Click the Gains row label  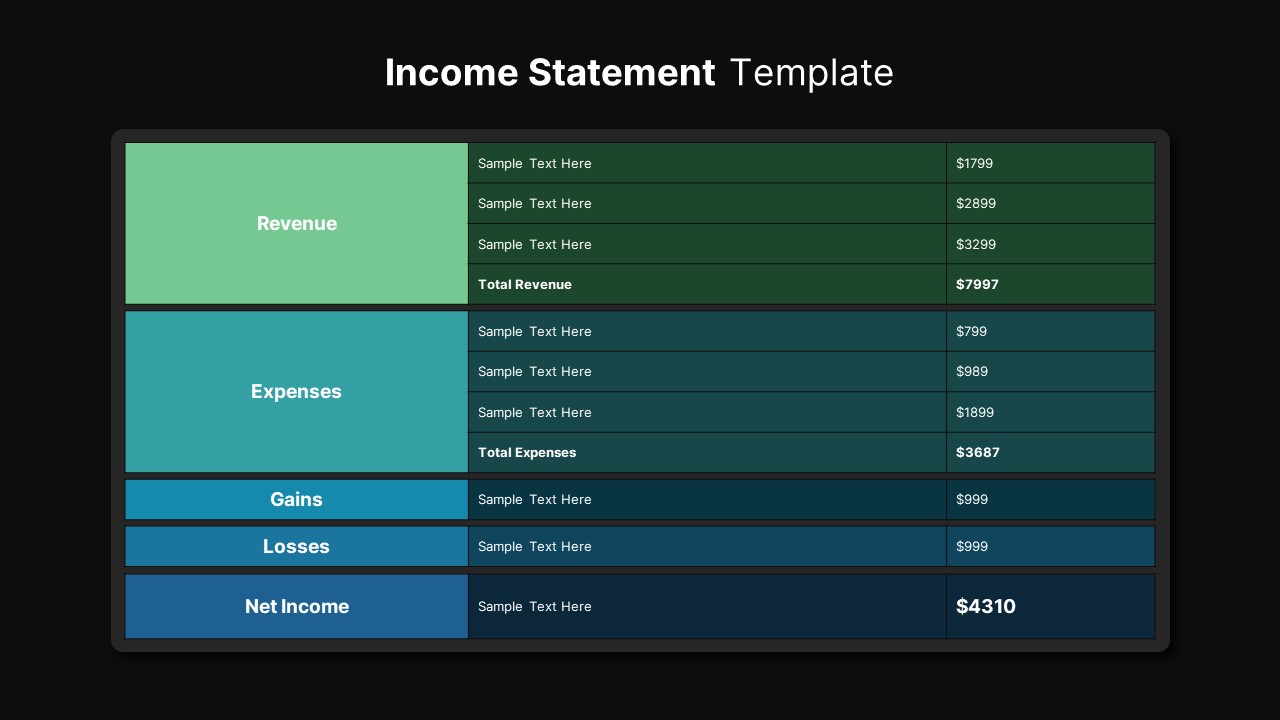tap(296, 499)
